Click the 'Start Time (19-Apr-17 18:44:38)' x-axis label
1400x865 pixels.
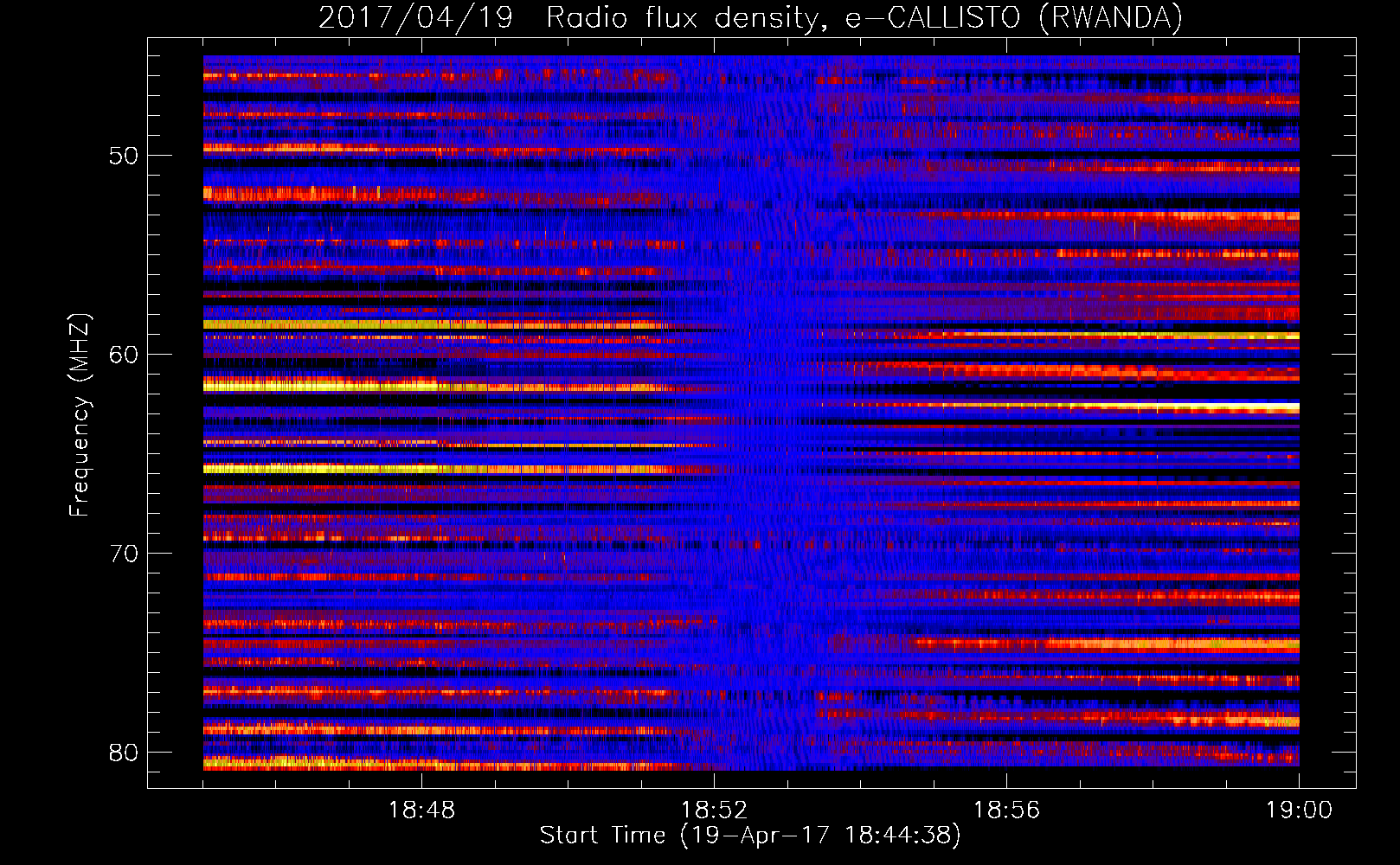click(750, 836)
